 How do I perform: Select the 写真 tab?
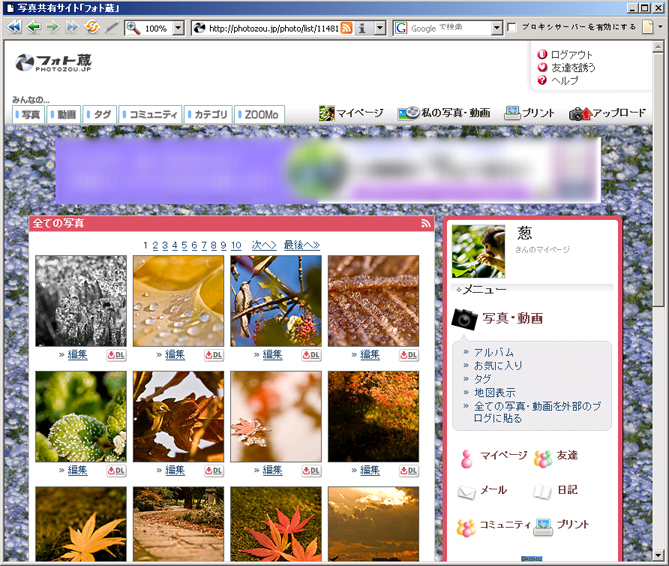point(28,114)
